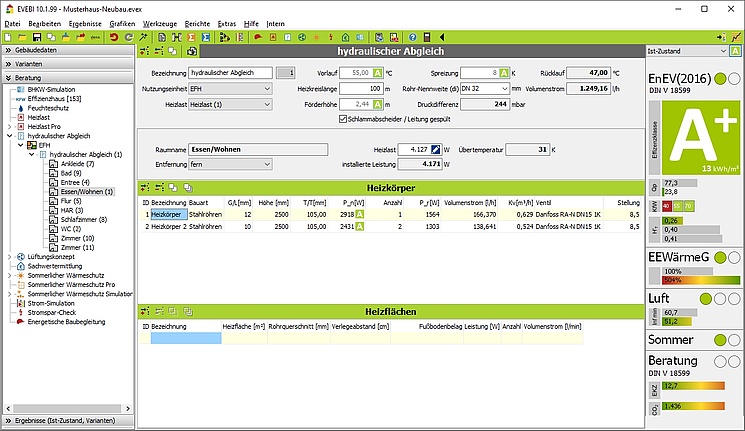Open project via the folder toolbar icon
The width and height of the screenshot is (745, 431).
tap(22, 37)
